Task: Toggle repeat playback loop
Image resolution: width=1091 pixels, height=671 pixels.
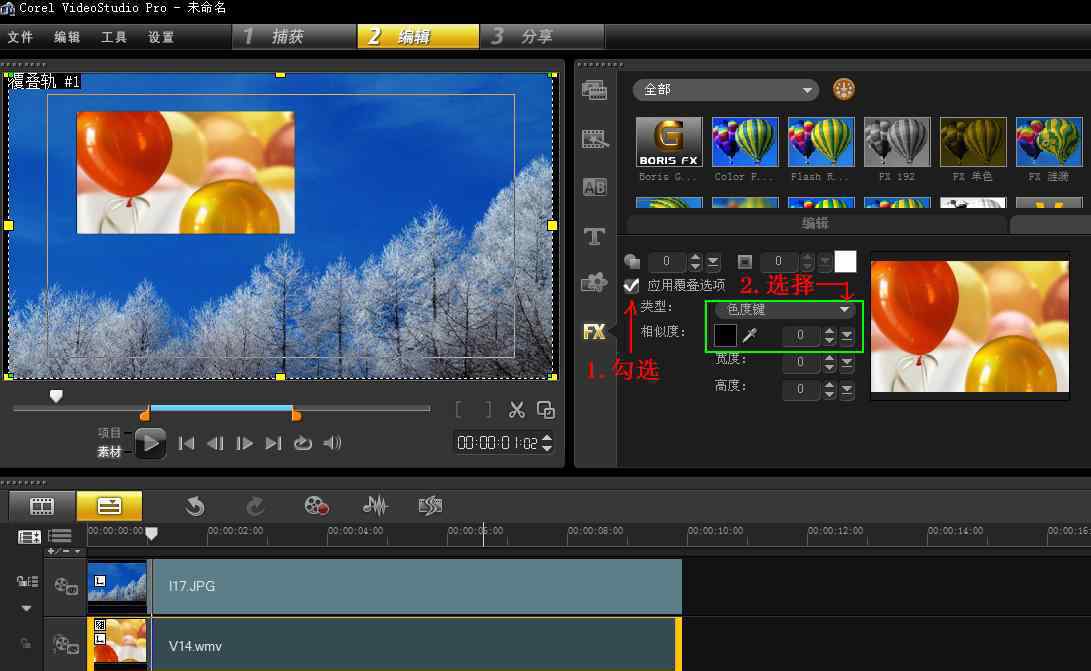Action: pos(303,443)
